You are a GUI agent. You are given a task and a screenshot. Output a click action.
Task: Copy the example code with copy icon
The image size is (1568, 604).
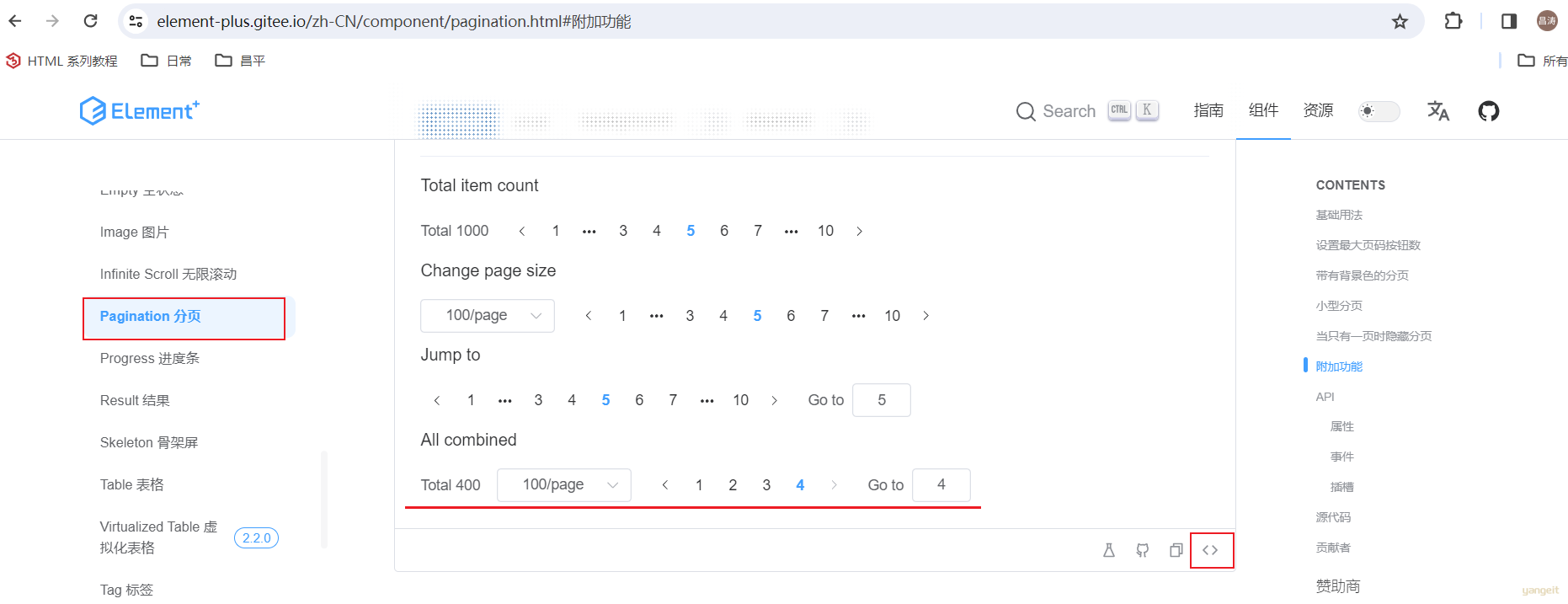1176,550
